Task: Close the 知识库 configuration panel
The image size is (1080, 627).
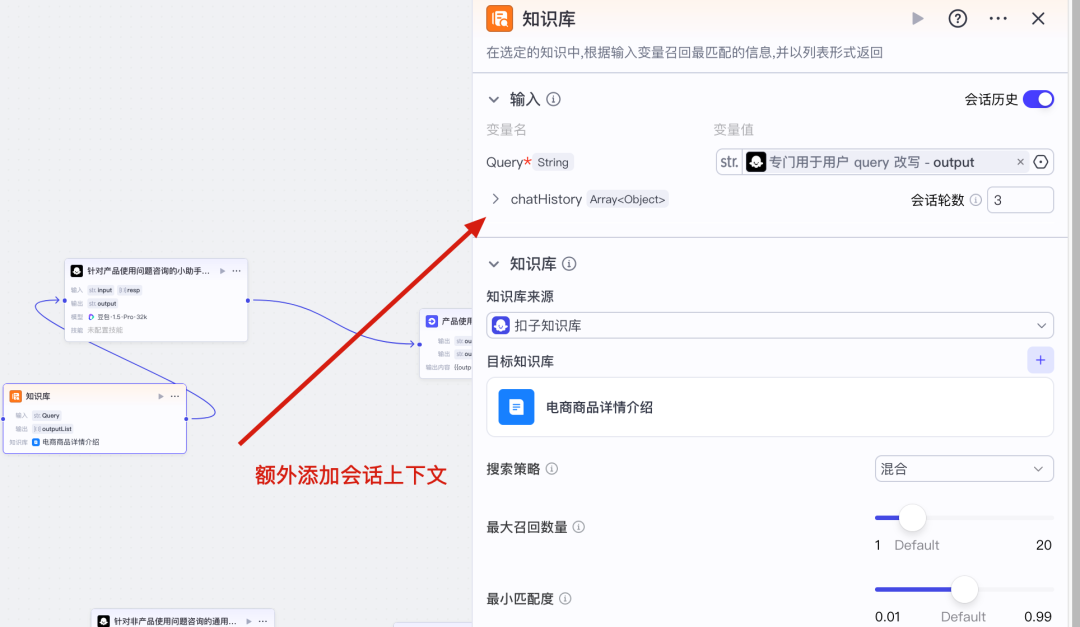Action: coord(1038,19)
